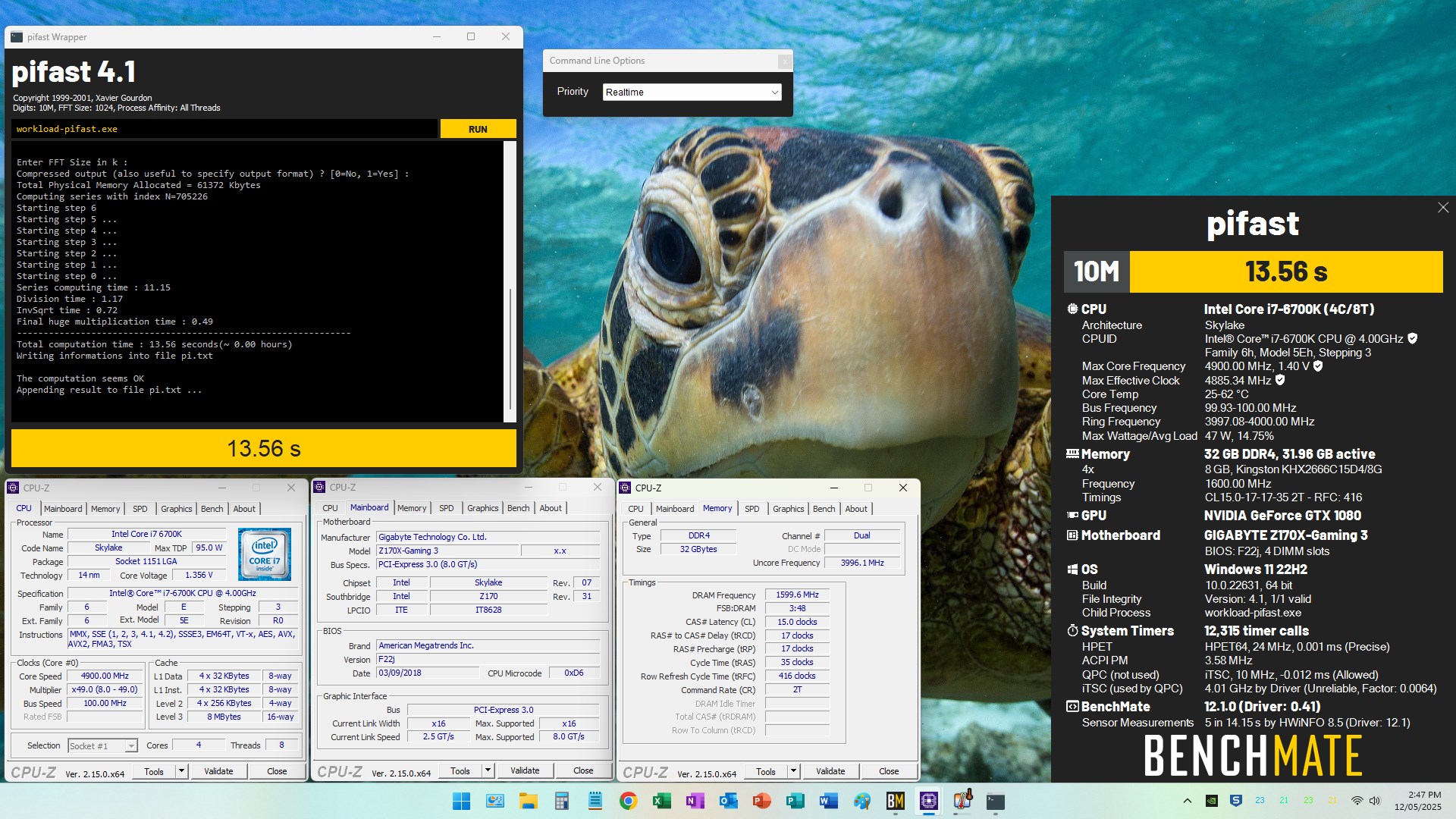
Task: Click DRAM Frequency value 1599.6 MHz
Action: [x=797, y=595]
